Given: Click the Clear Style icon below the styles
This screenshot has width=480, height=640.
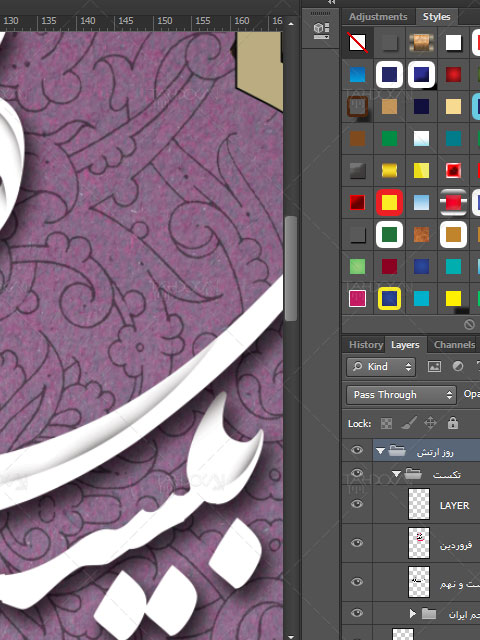Looking at the screenshot, I should (469, 324).
